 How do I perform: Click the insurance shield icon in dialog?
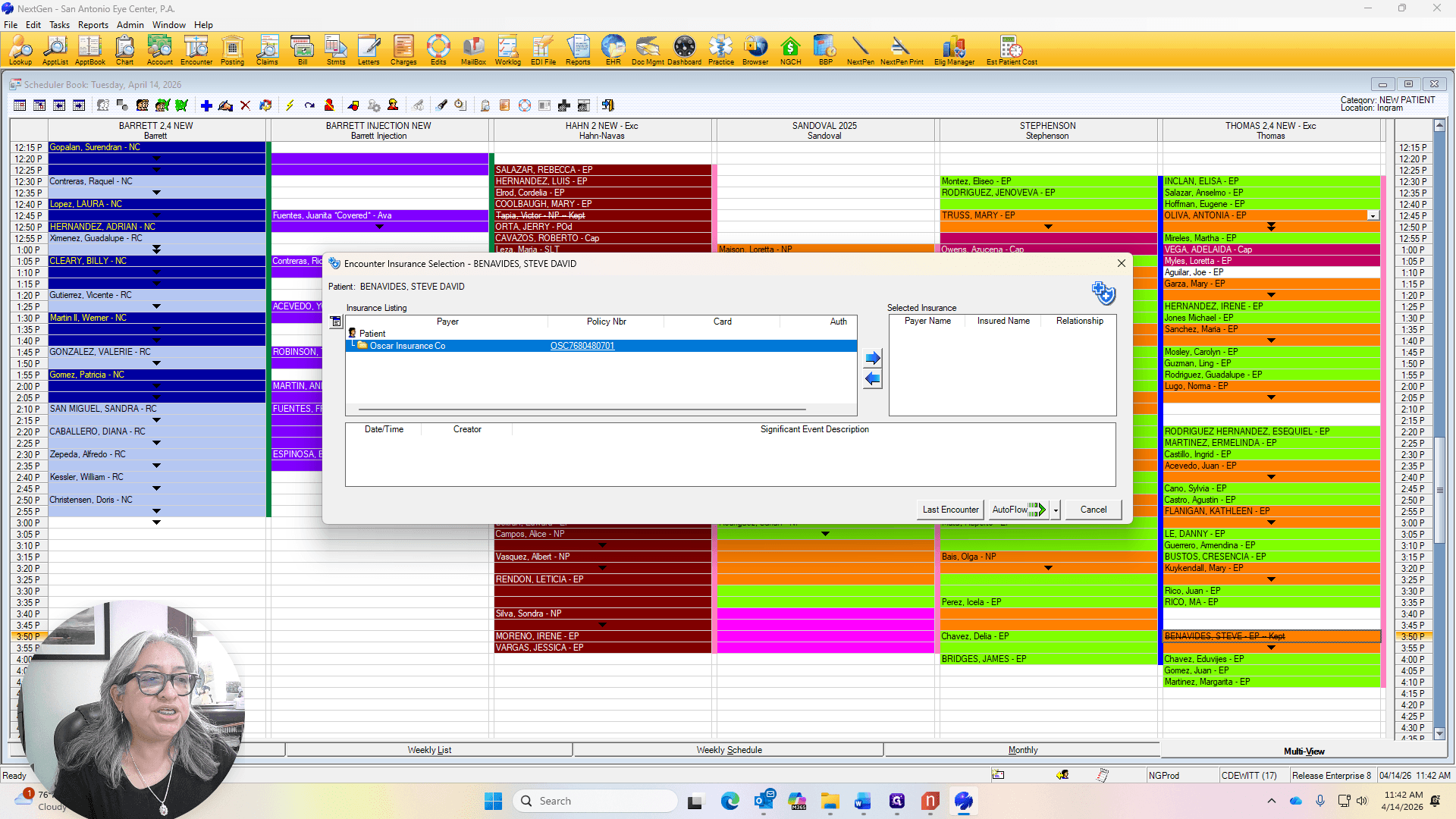[1103, 293]
